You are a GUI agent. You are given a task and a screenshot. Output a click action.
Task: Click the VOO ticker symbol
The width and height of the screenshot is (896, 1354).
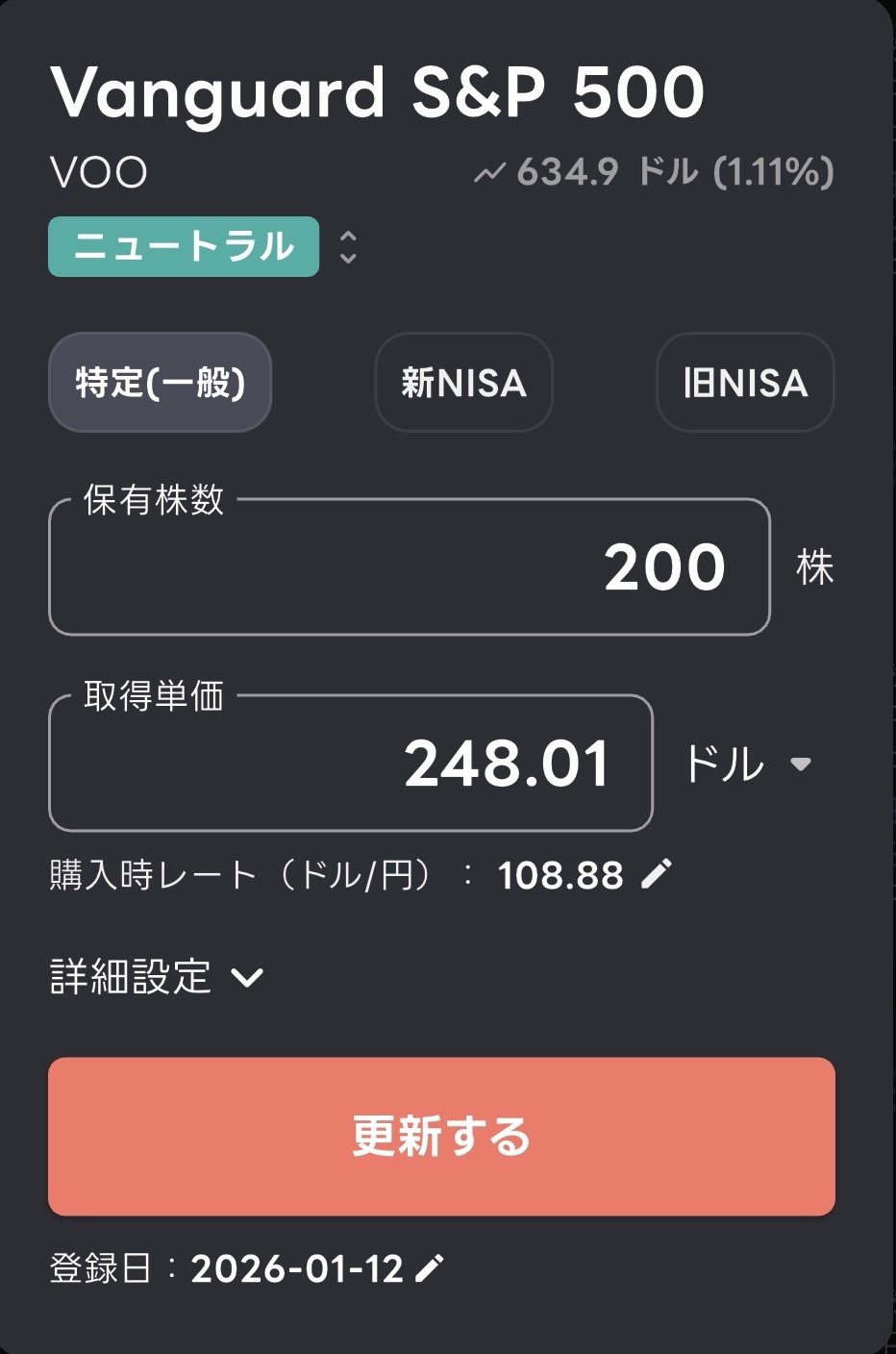tap(98, 174)
